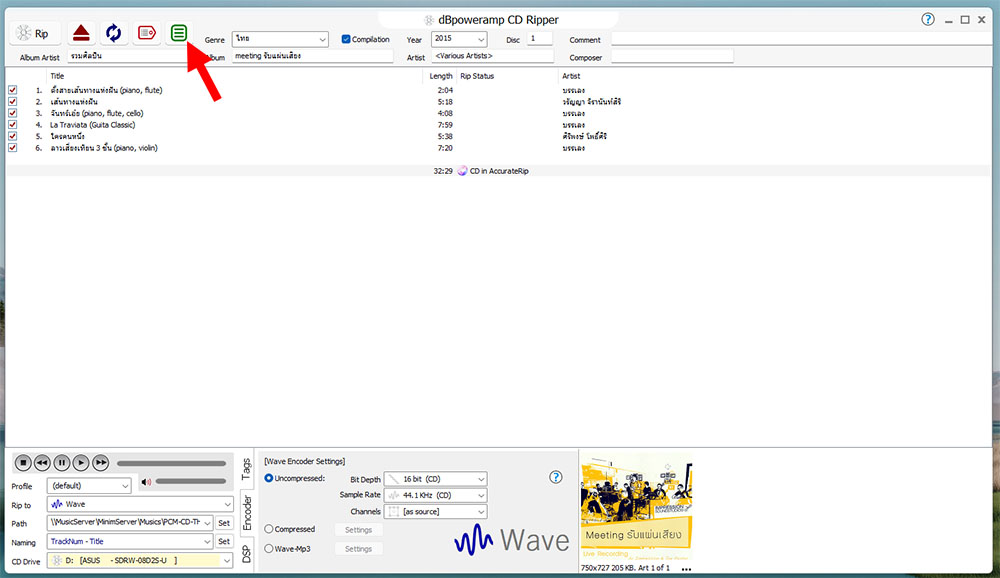Toggle the Compilation checkbox
Screen dimensions: 1000x578
coord(346,40)
